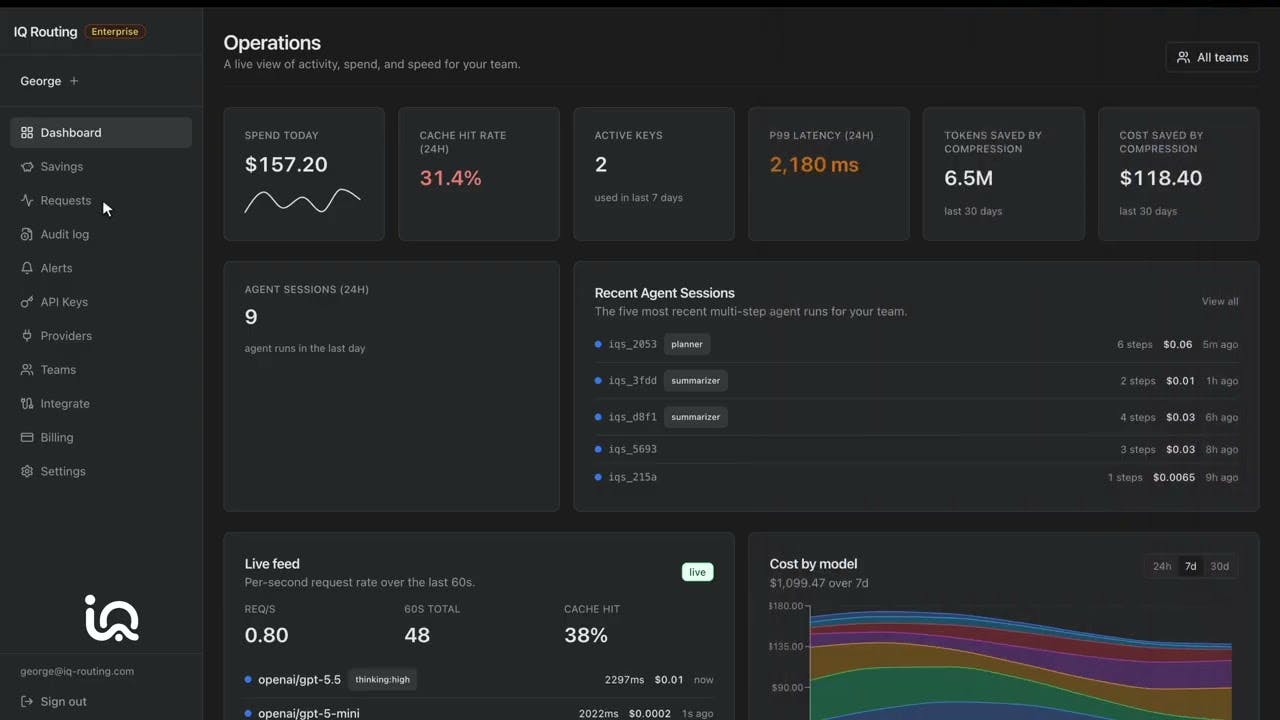Click the summarizer tag on iqs_3fdd

696,381
